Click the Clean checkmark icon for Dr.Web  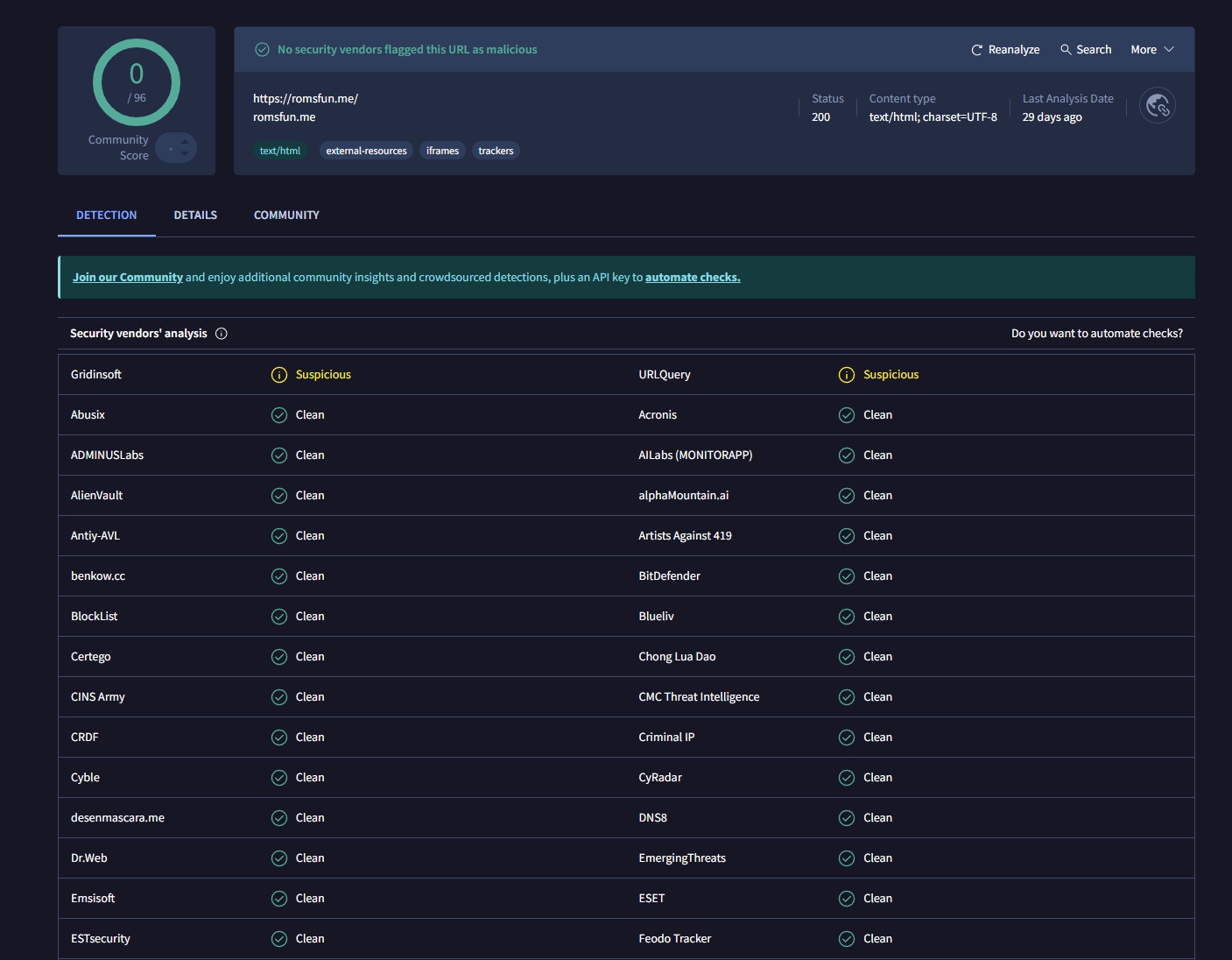coord(279,858)
